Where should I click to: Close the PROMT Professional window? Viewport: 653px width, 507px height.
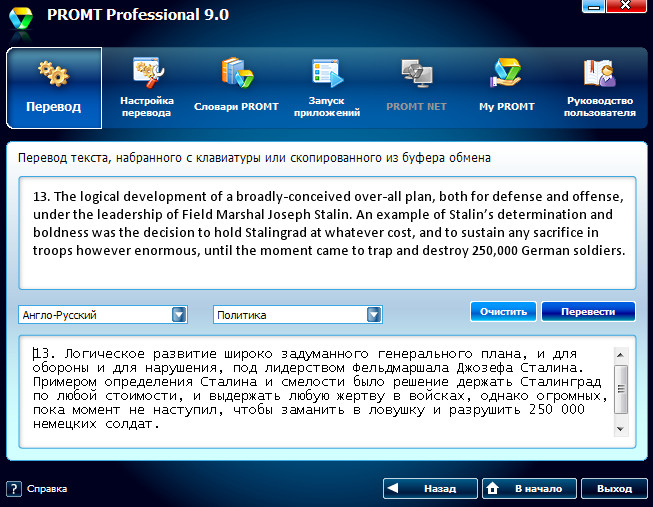tap(626, 6)
